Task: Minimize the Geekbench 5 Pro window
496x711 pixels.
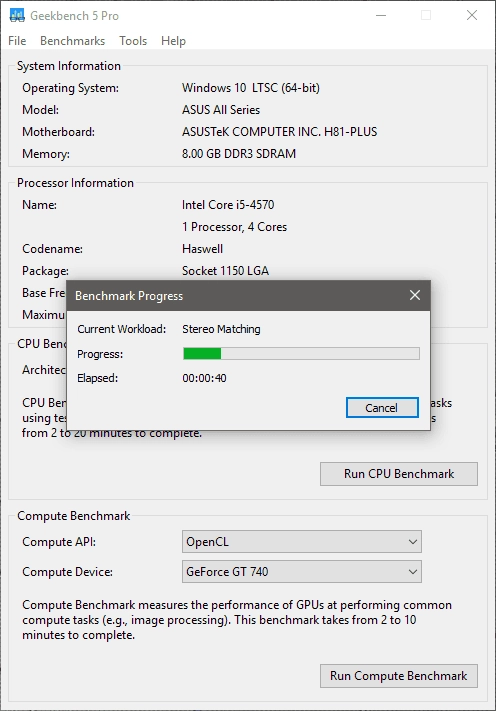Action: [x=381, y=15]
